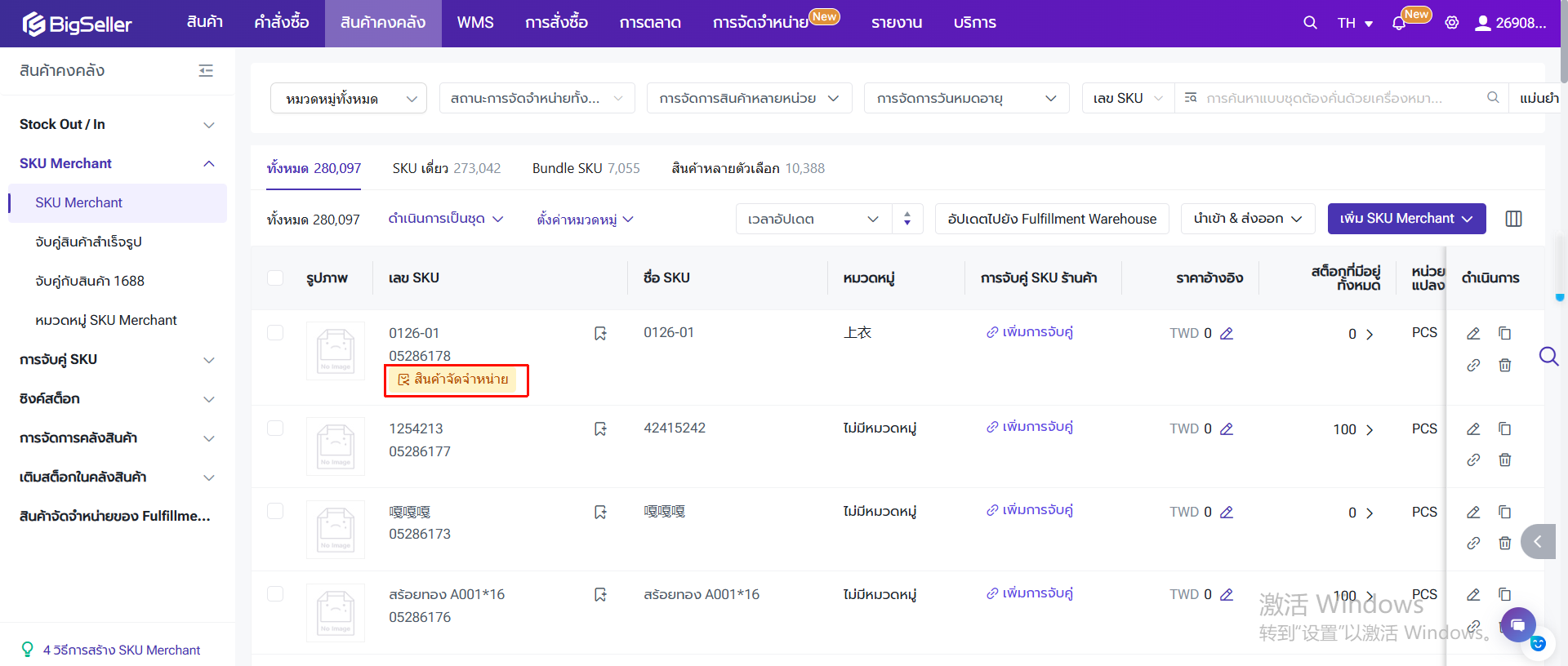Select the checkbox for SKU 0126-01

pos(275,333)
